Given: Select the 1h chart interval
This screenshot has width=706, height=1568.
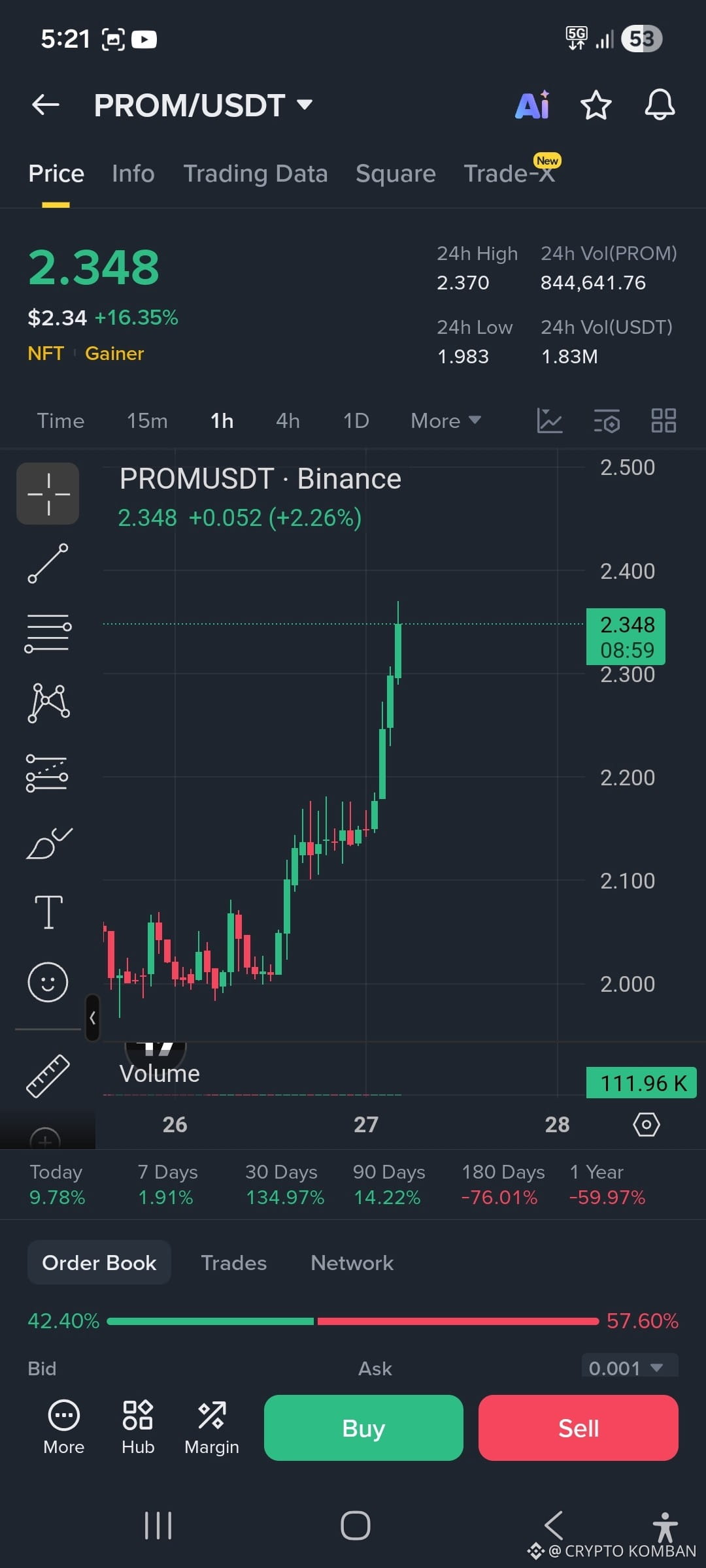Looking at the screenshot, I should coord(222,421).
